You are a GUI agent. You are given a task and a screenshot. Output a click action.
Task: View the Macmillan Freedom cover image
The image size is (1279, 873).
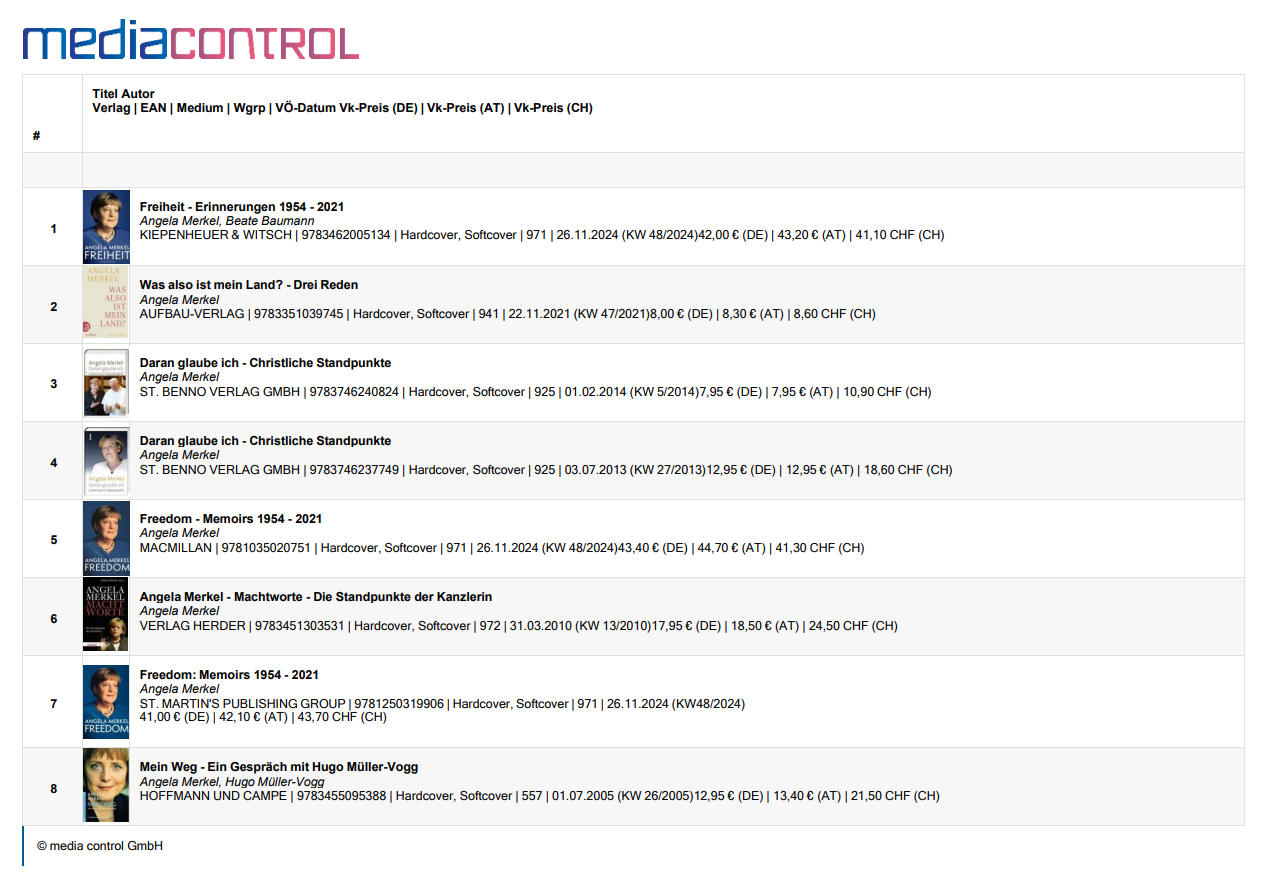tap(106, 539)
